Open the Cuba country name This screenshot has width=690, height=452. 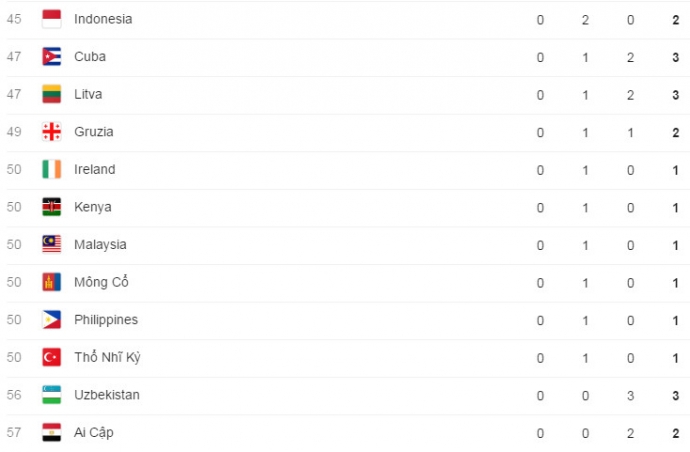point(90,57)
